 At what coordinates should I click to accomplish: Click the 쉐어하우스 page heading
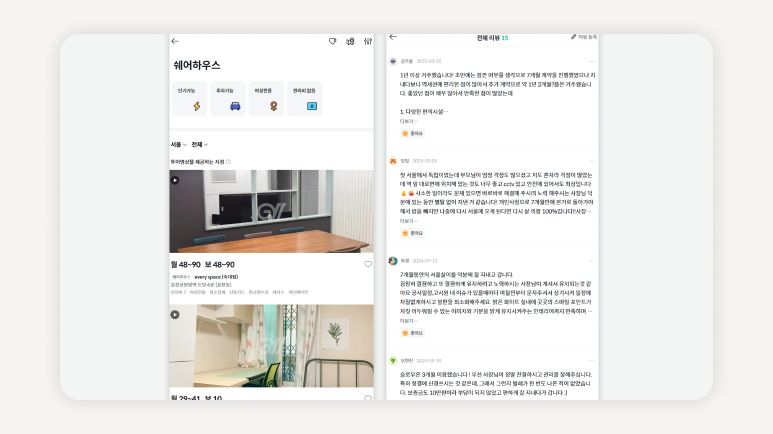pyautogui.click(x=197, y=65)
